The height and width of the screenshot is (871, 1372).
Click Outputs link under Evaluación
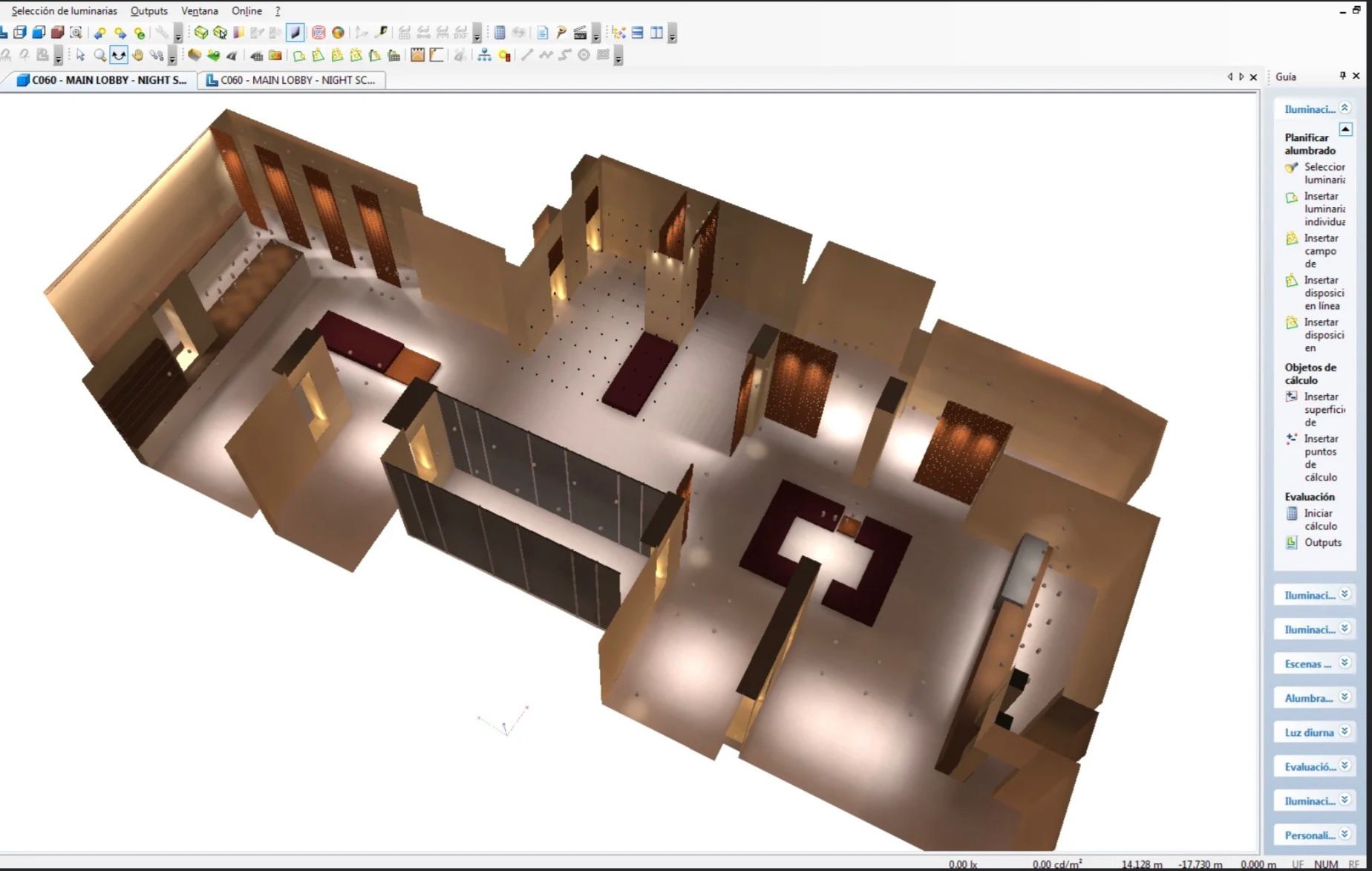click(1323, 542)
